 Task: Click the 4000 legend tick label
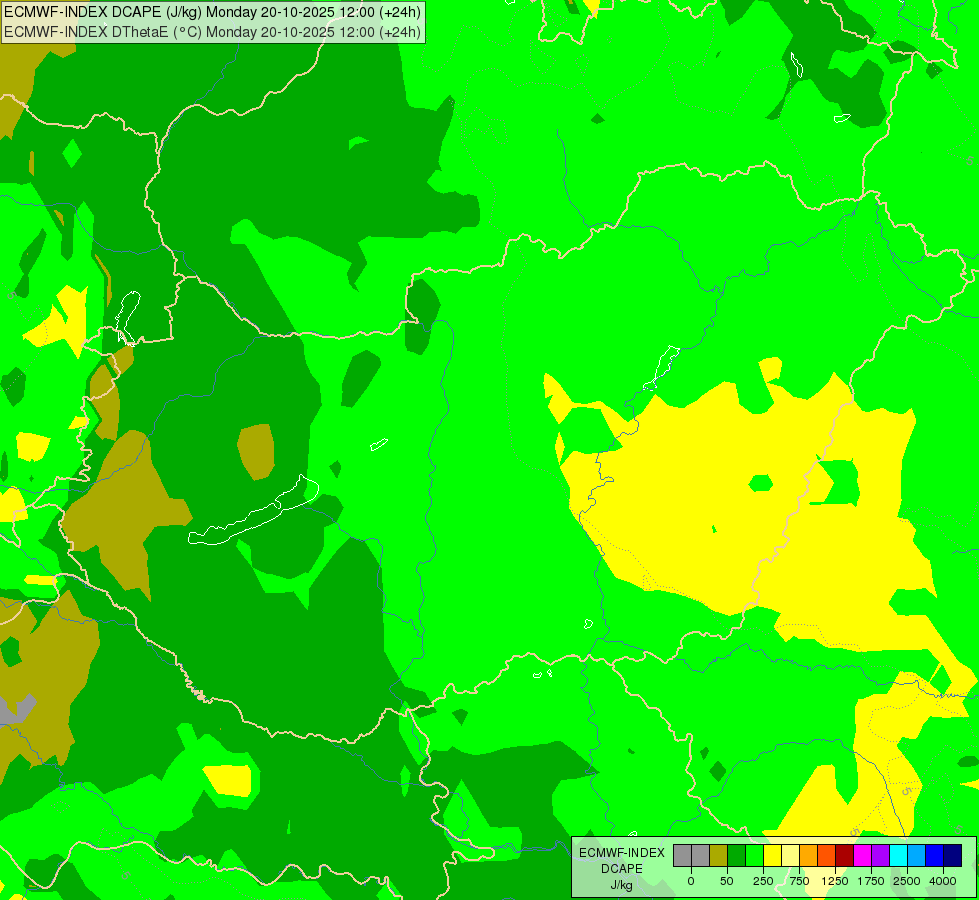point(943,881)
